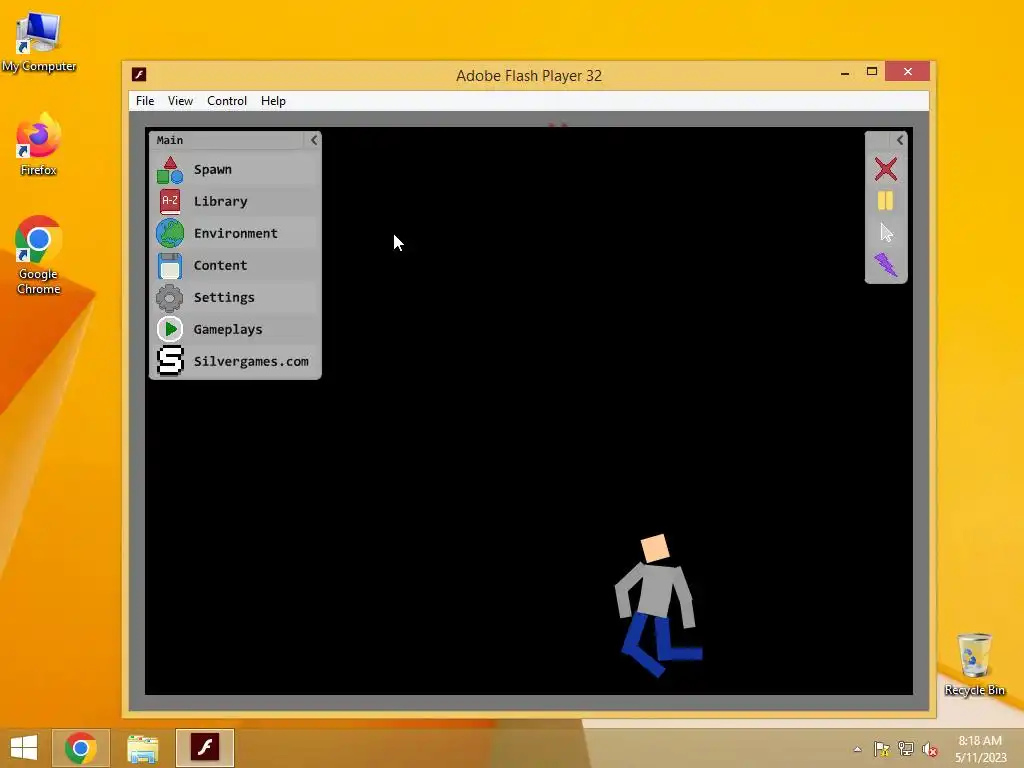
Task: Click the Content floppy disk icon
Action: (x=170, y=266)
